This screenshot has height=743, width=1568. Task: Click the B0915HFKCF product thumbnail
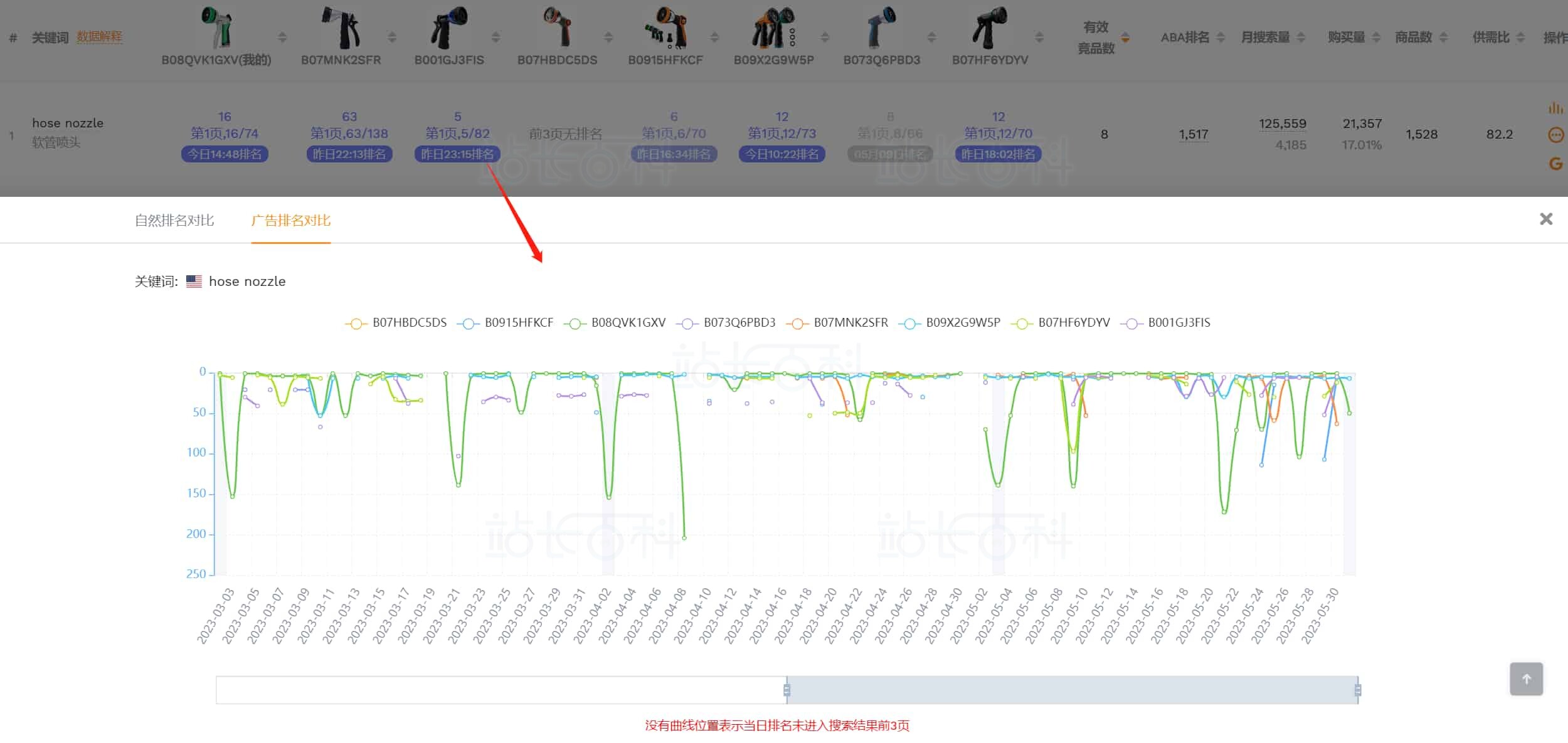(x=665, y=27)
